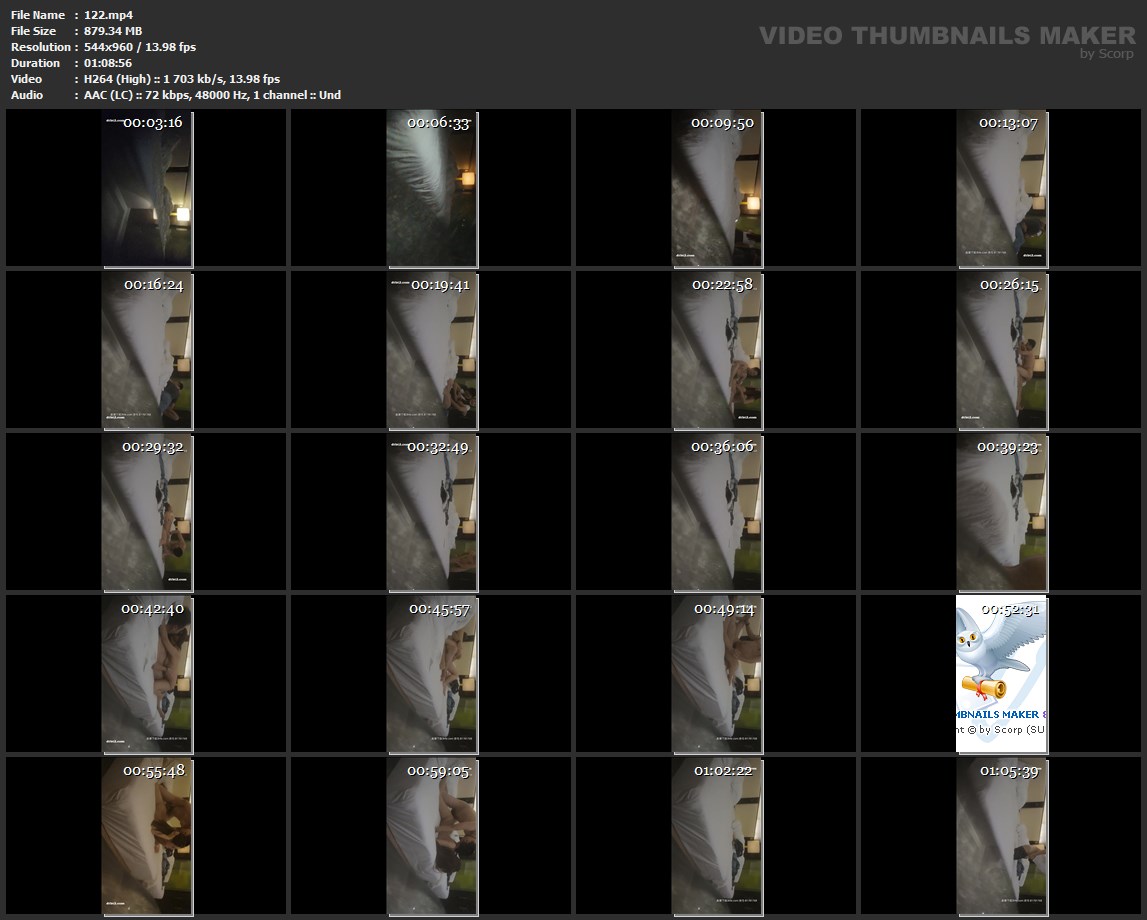Click the 'Audio' label
Screen dimensions: 1147x920
[x=27, y=95]
